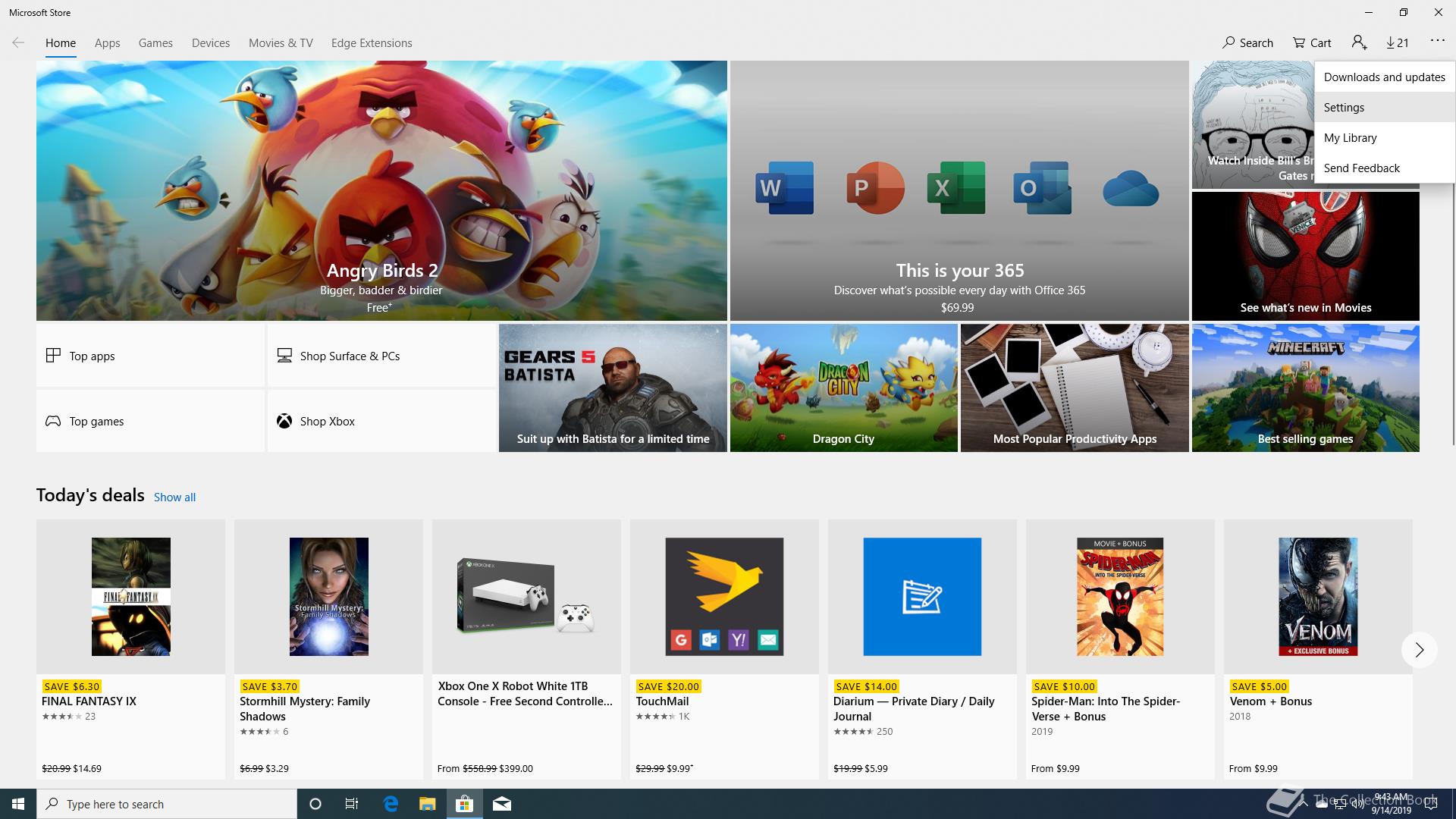Open the Mail app from the taskbar
Screen dimensions: 1456x819
501,804
